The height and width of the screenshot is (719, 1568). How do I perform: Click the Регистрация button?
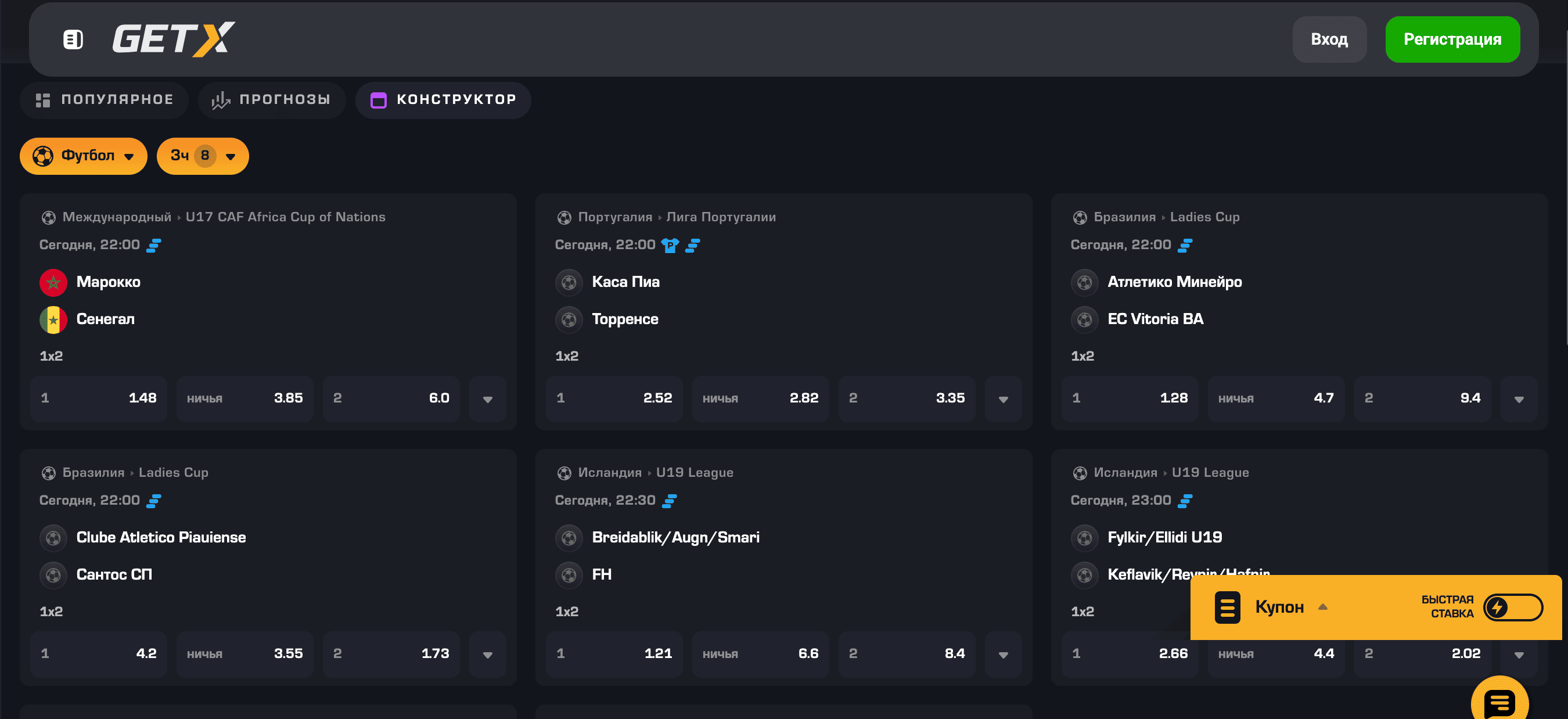[x=1452, y=39]
